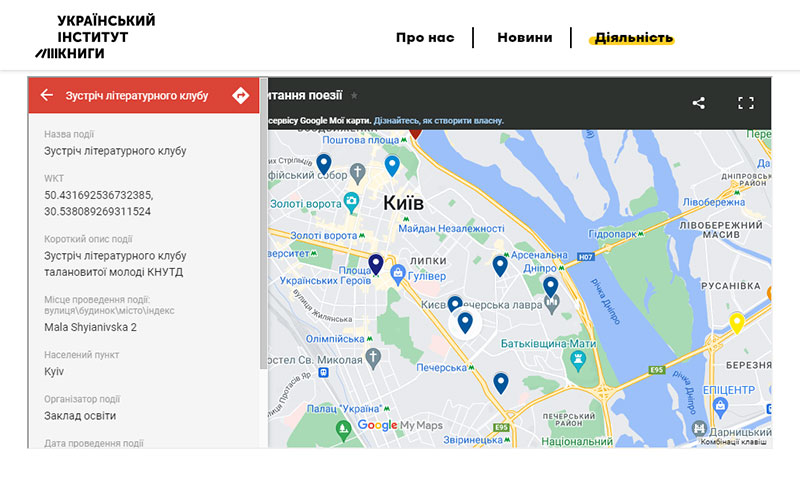Click the Костел Св. Миколая church icon
The height and width of the screenshot is (477, 800).
click(x=373, y=359)
